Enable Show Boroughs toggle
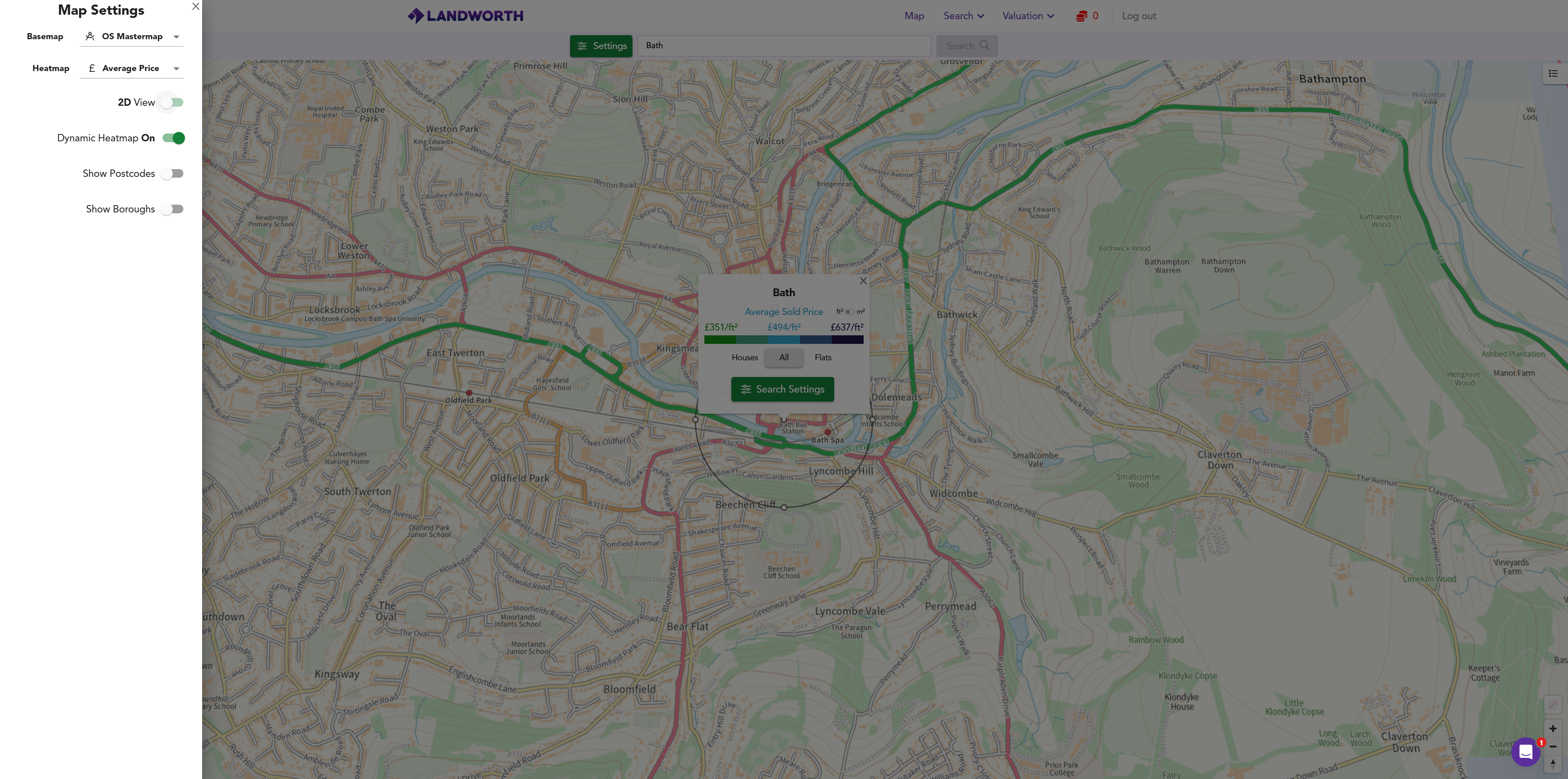1568x779 pixels. pos(172,209)
